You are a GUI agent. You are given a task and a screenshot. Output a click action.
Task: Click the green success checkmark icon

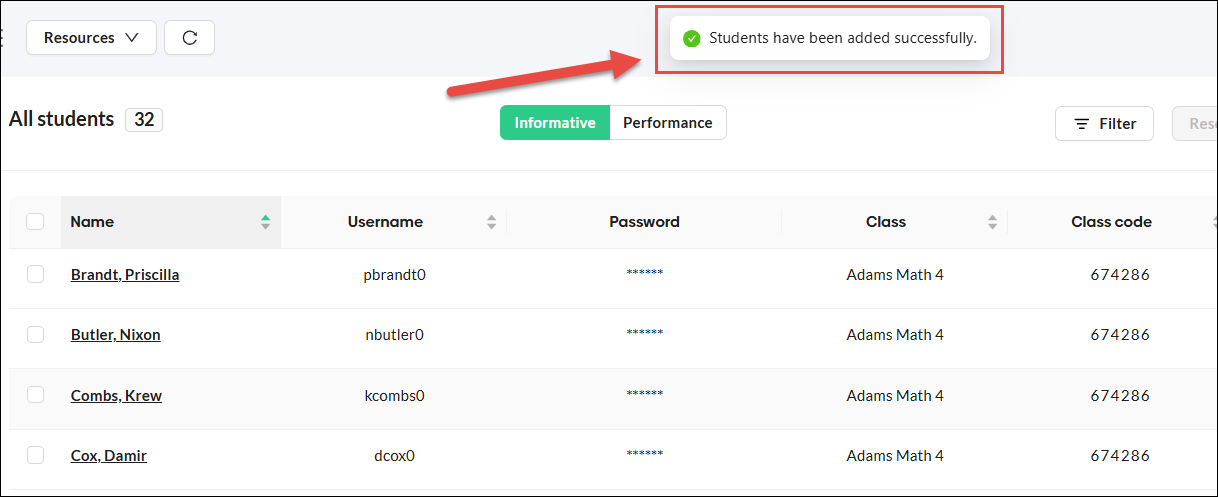pyautogui.click(x=690, y=39)
